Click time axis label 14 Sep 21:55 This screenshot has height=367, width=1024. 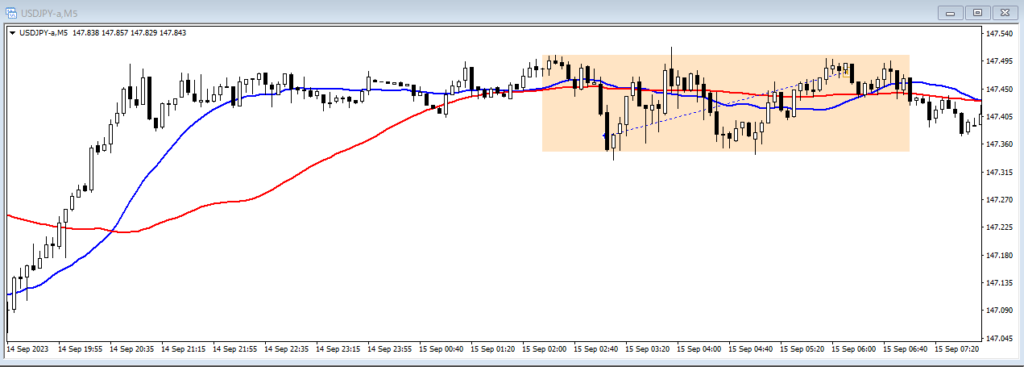pyautogui.click(x=234, y=350)
